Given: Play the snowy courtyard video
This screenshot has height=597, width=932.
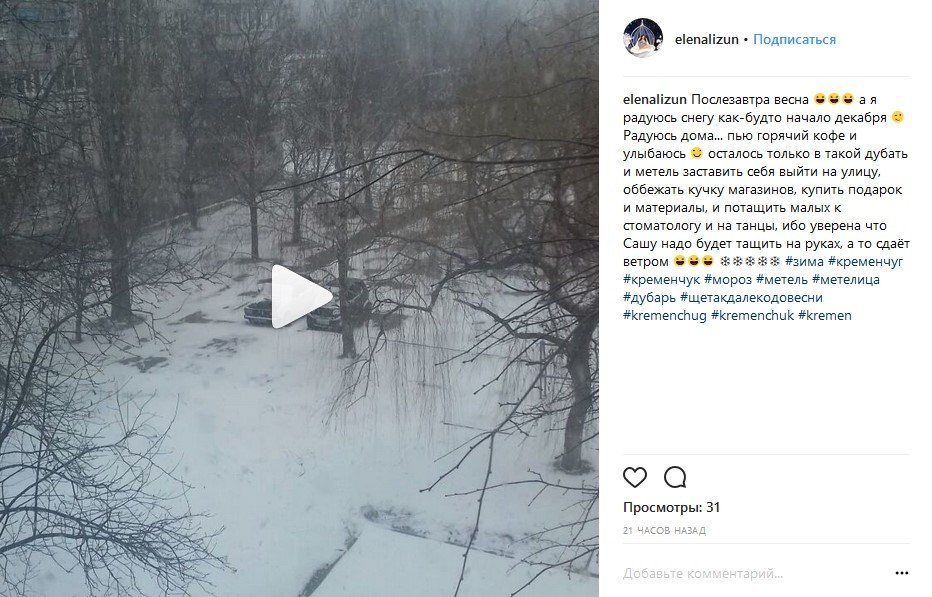Looking at the screenshot, I should [301, 296].
